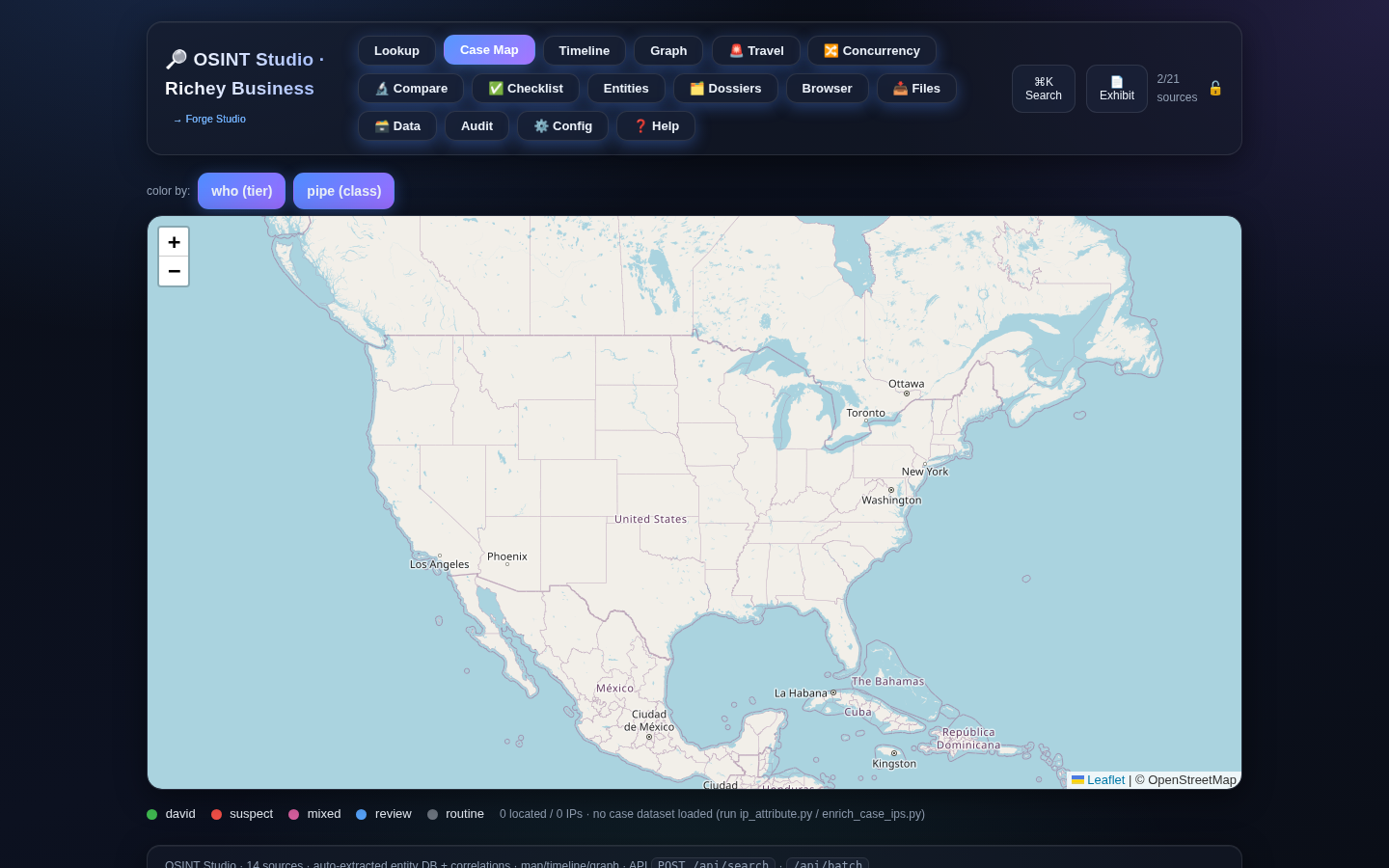Viewport: 1389px width, 868px height.
Task: Color map by pipe (class)
Action: (x=343, y=191)
